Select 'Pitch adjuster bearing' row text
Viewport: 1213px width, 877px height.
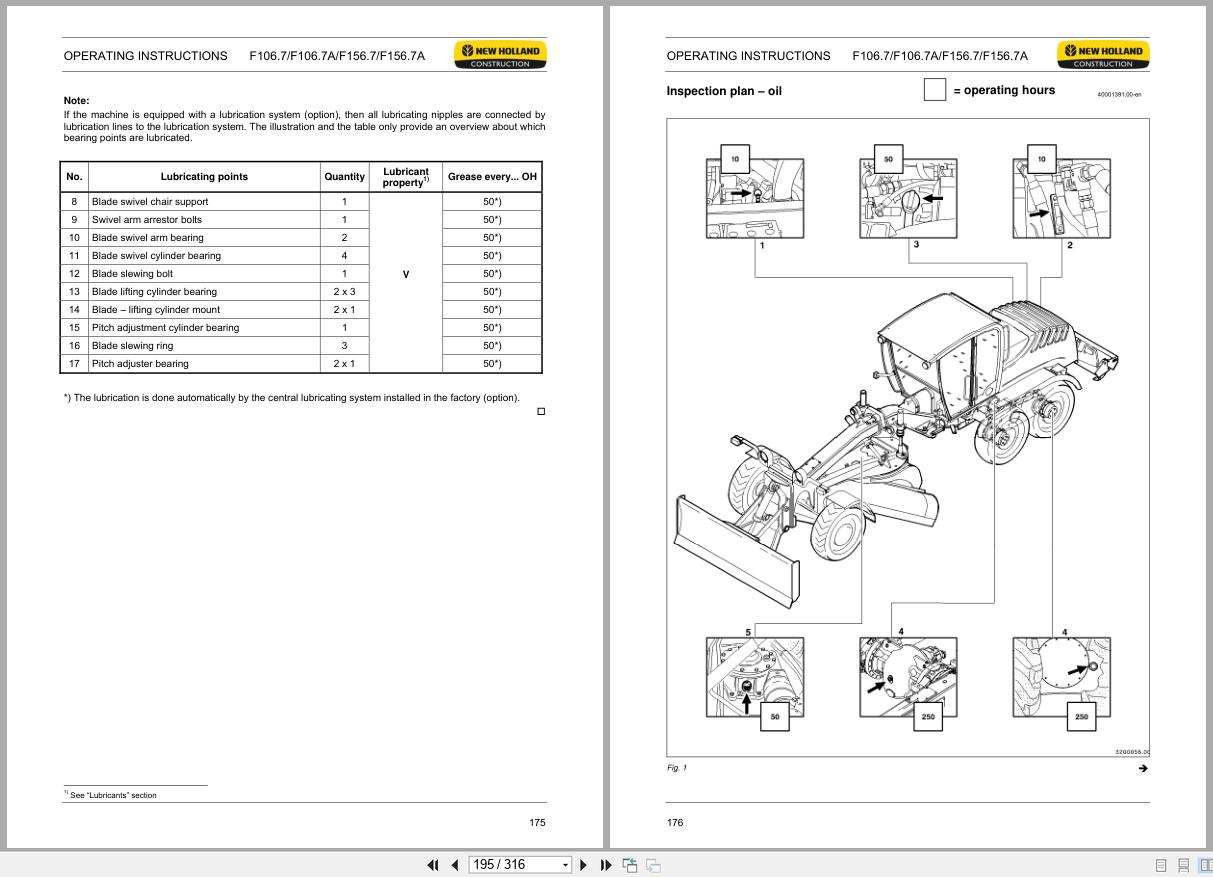[x=140, y=363]
